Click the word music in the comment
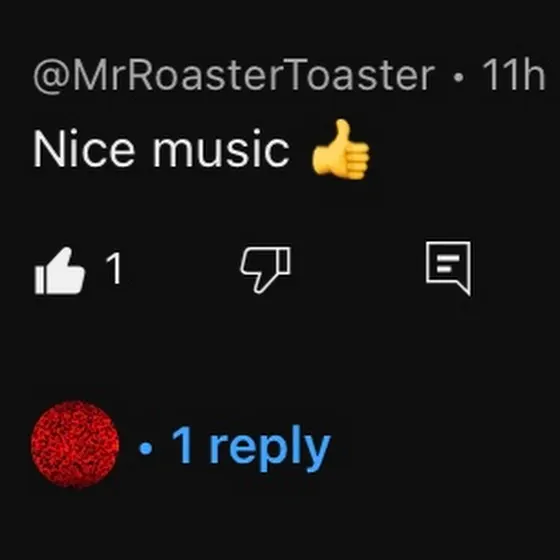 click(x=221, y=149)
